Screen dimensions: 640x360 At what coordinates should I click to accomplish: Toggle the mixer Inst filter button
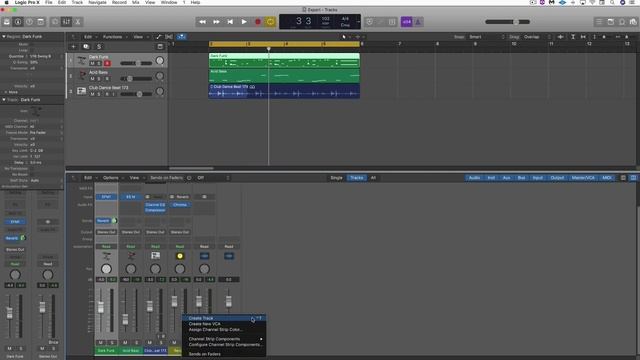point(491,178)
